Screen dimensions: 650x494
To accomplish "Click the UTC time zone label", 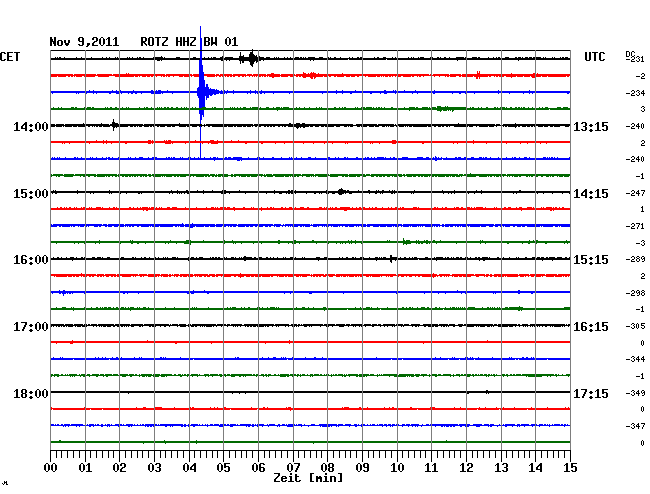I will coord(594,57).
